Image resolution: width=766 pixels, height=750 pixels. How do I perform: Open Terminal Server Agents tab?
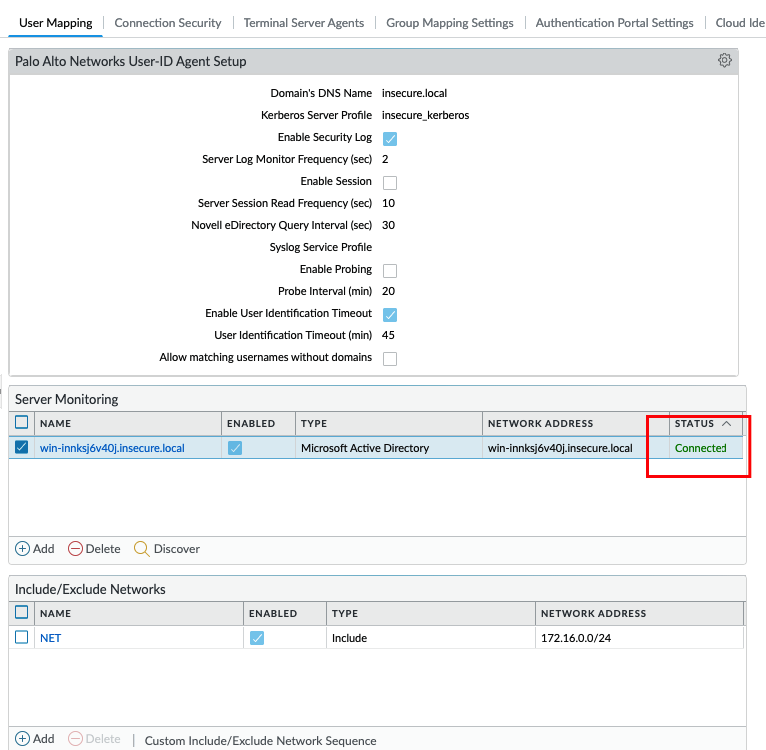[x=304, y=23]
